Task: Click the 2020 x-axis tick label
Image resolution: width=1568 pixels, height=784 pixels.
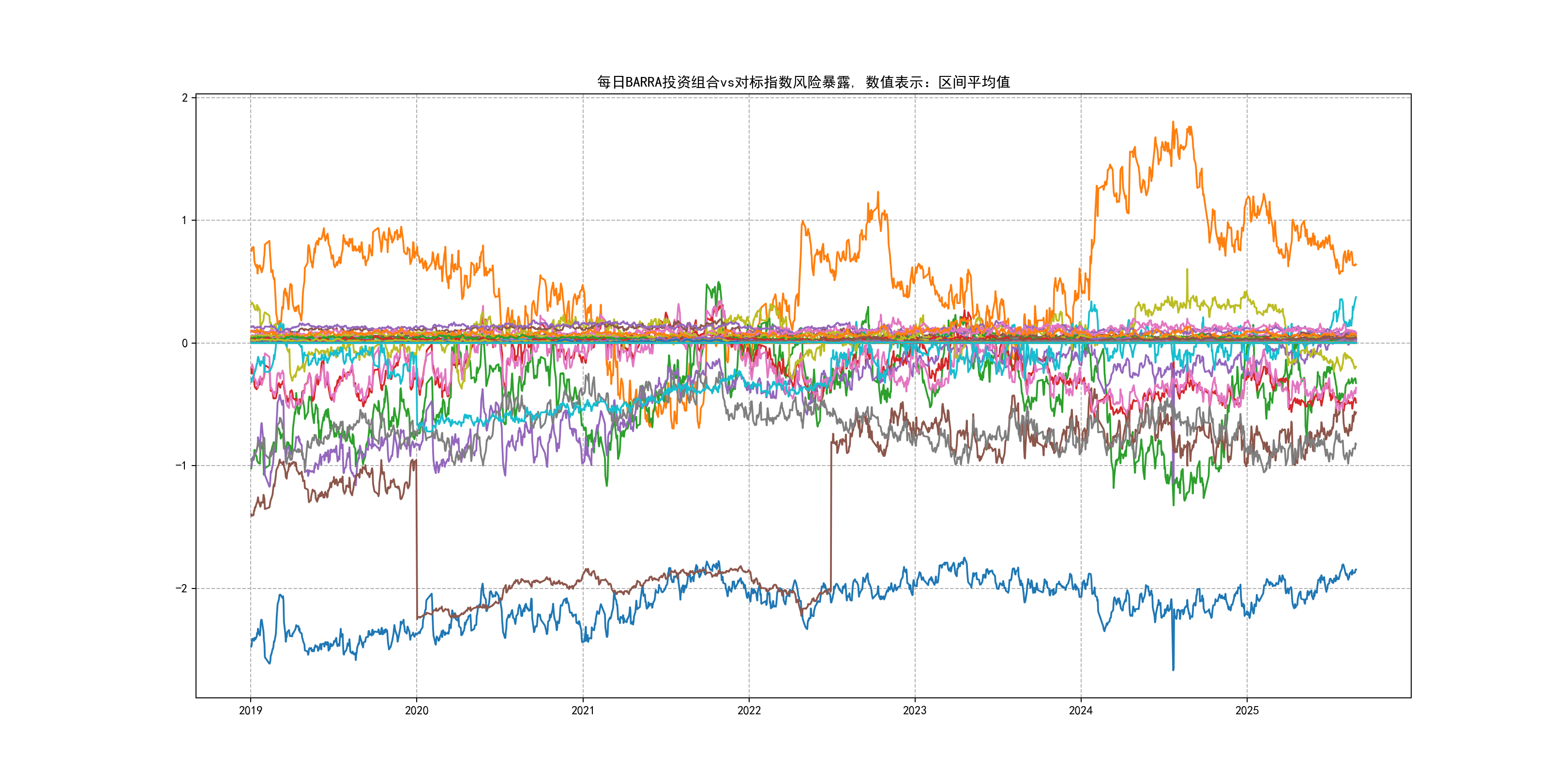Action: coord(416,710)
